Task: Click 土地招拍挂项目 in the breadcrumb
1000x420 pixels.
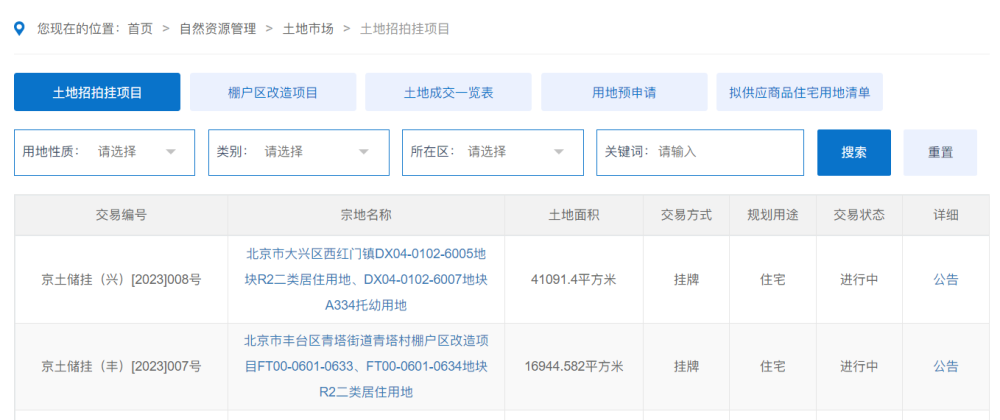Action: 405,29
